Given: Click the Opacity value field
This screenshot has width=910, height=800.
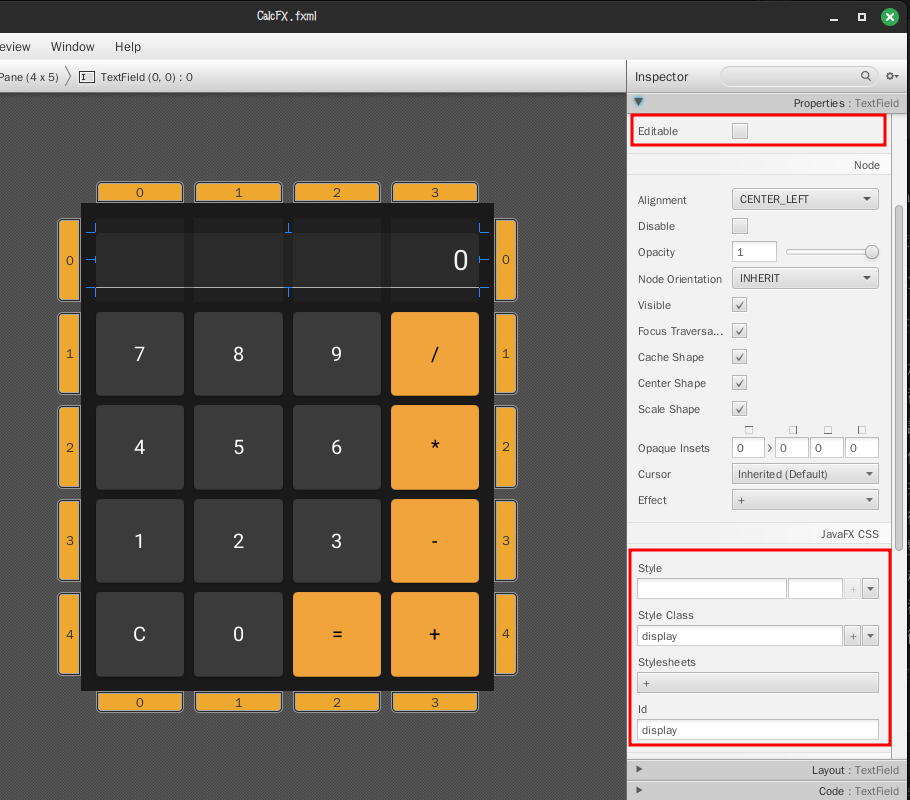Looking at the screenshot, I should (x=754, y=252).
